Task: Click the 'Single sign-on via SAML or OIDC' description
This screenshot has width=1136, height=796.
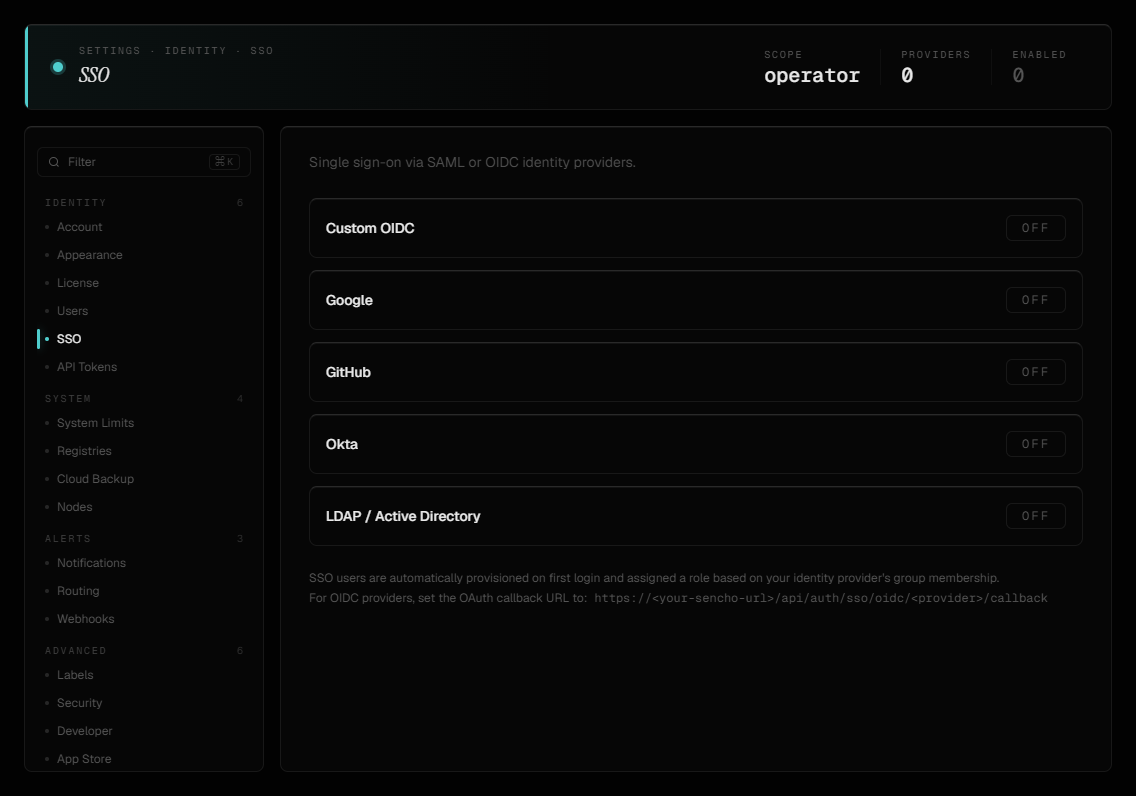Action: pyautogui.click(x=472, y=162)
